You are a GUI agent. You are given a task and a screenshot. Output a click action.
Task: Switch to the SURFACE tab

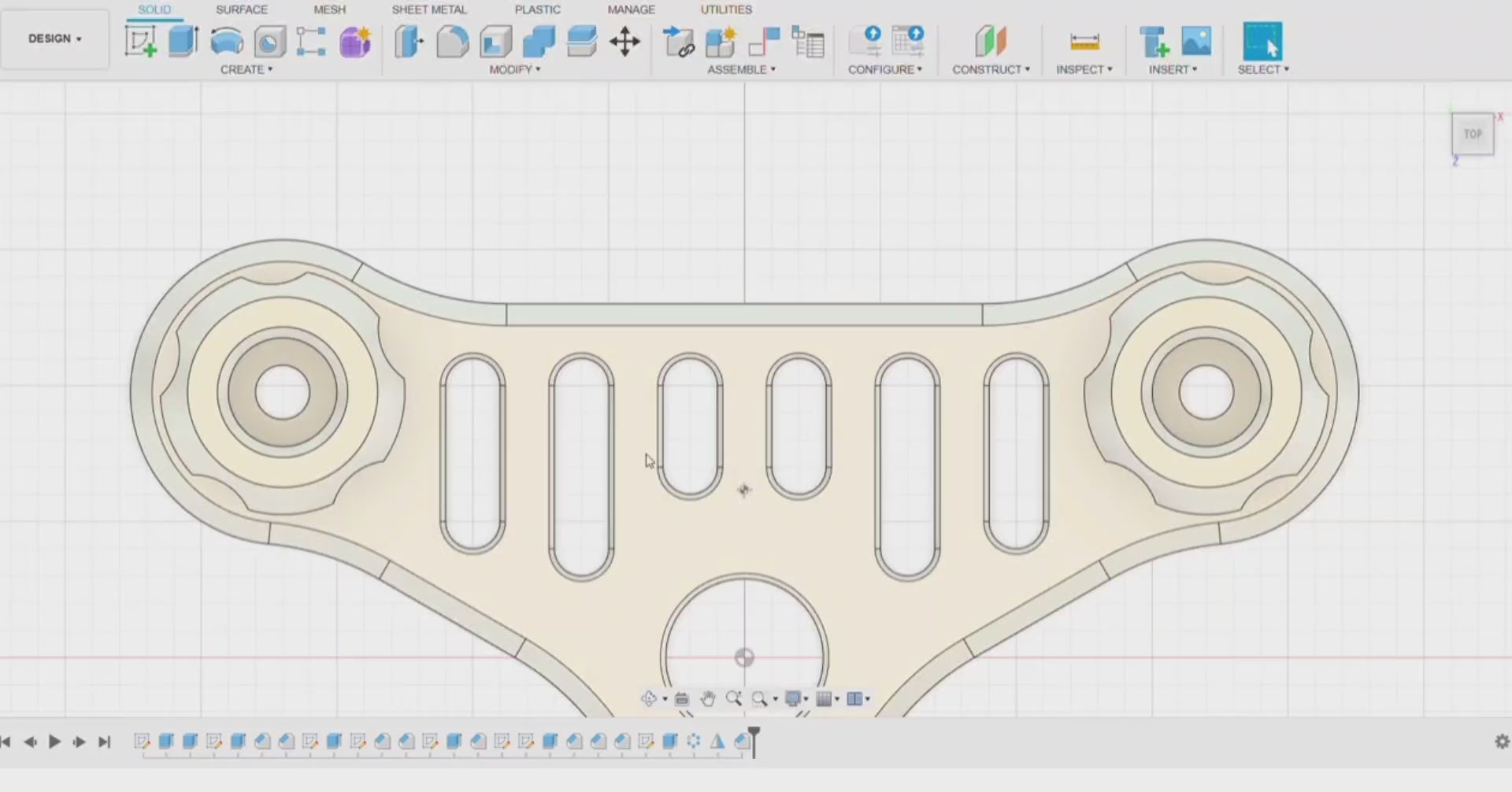coord(242,9)
